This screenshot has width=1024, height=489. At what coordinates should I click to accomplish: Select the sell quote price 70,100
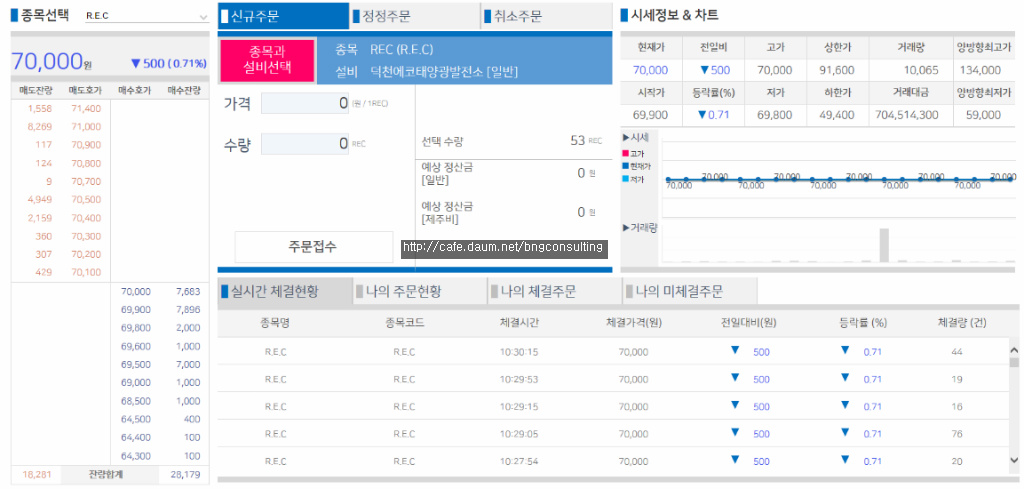[86, 272]
